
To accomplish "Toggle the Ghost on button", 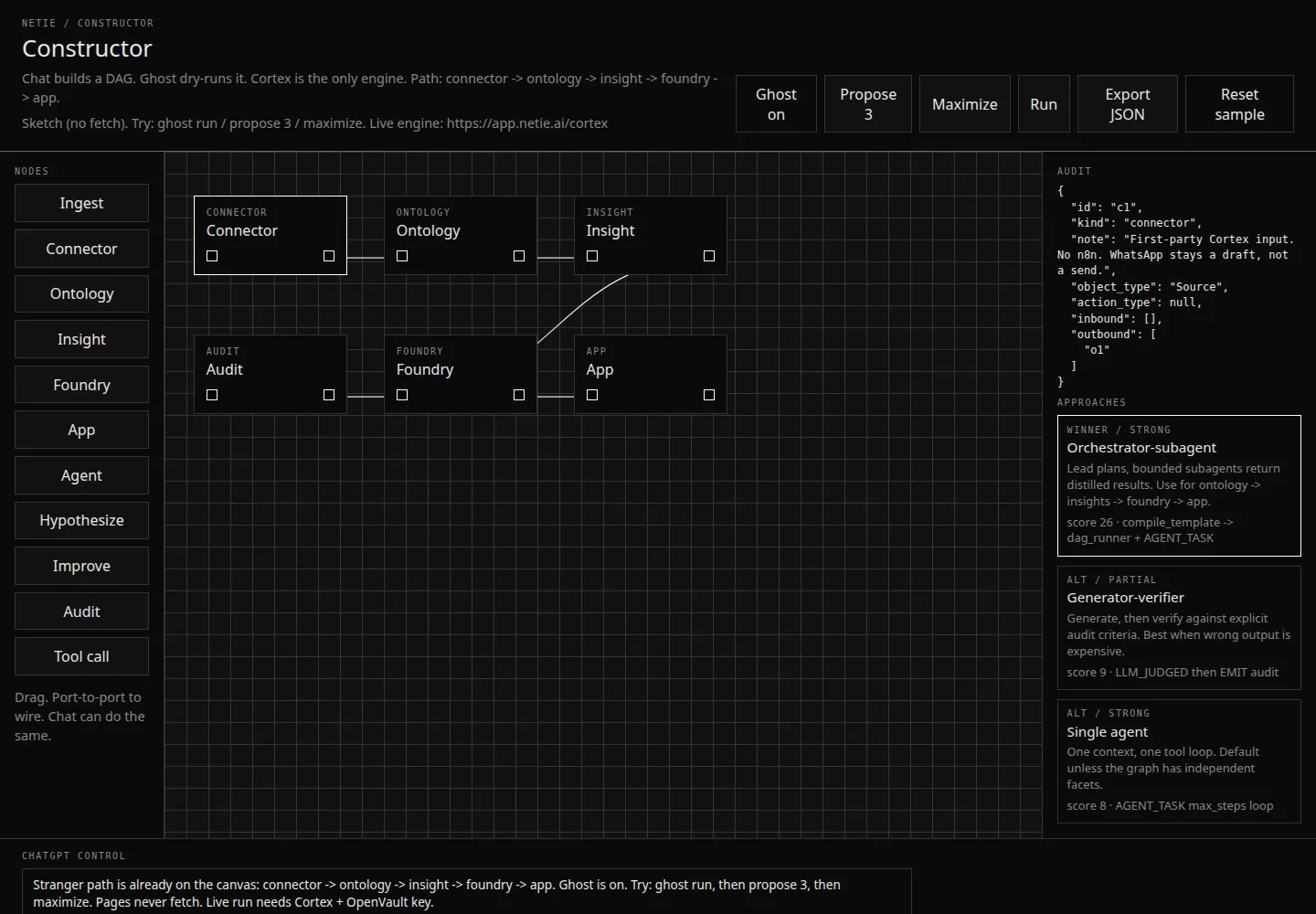I will coord(776,104).
